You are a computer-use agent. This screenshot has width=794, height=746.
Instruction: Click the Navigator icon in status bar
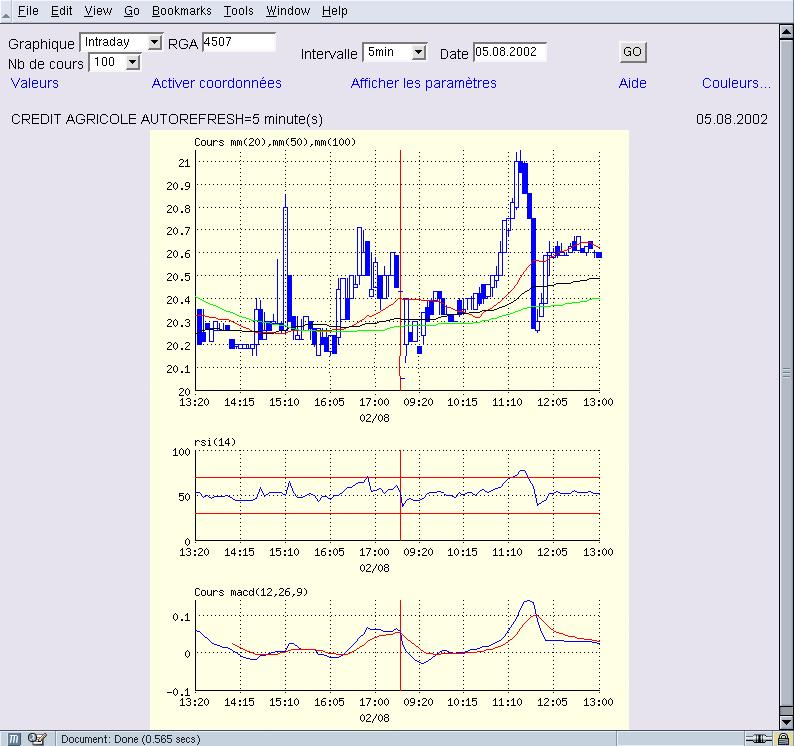tap(14, 739)
